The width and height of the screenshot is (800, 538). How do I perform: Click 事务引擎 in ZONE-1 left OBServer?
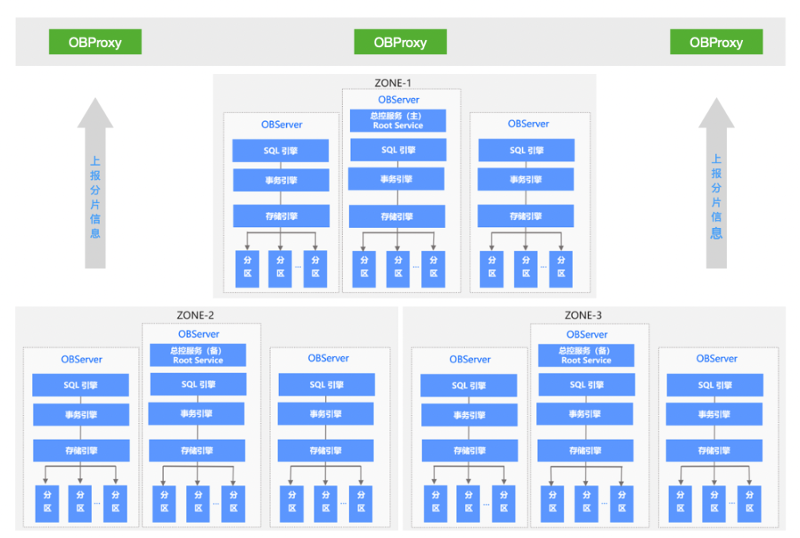281,180
